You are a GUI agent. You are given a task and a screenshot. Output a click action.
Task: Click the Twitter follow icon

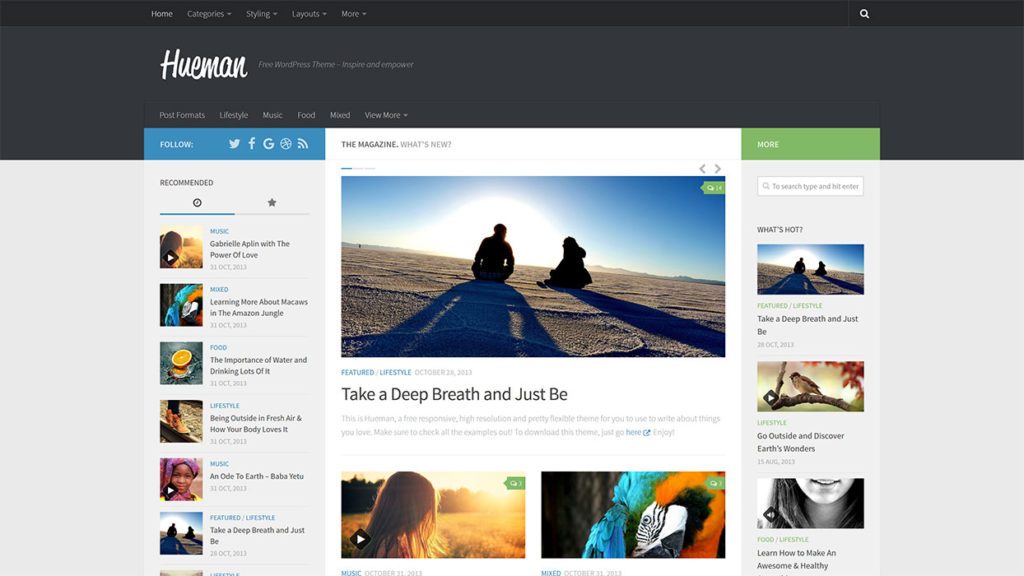coord(234,144)
